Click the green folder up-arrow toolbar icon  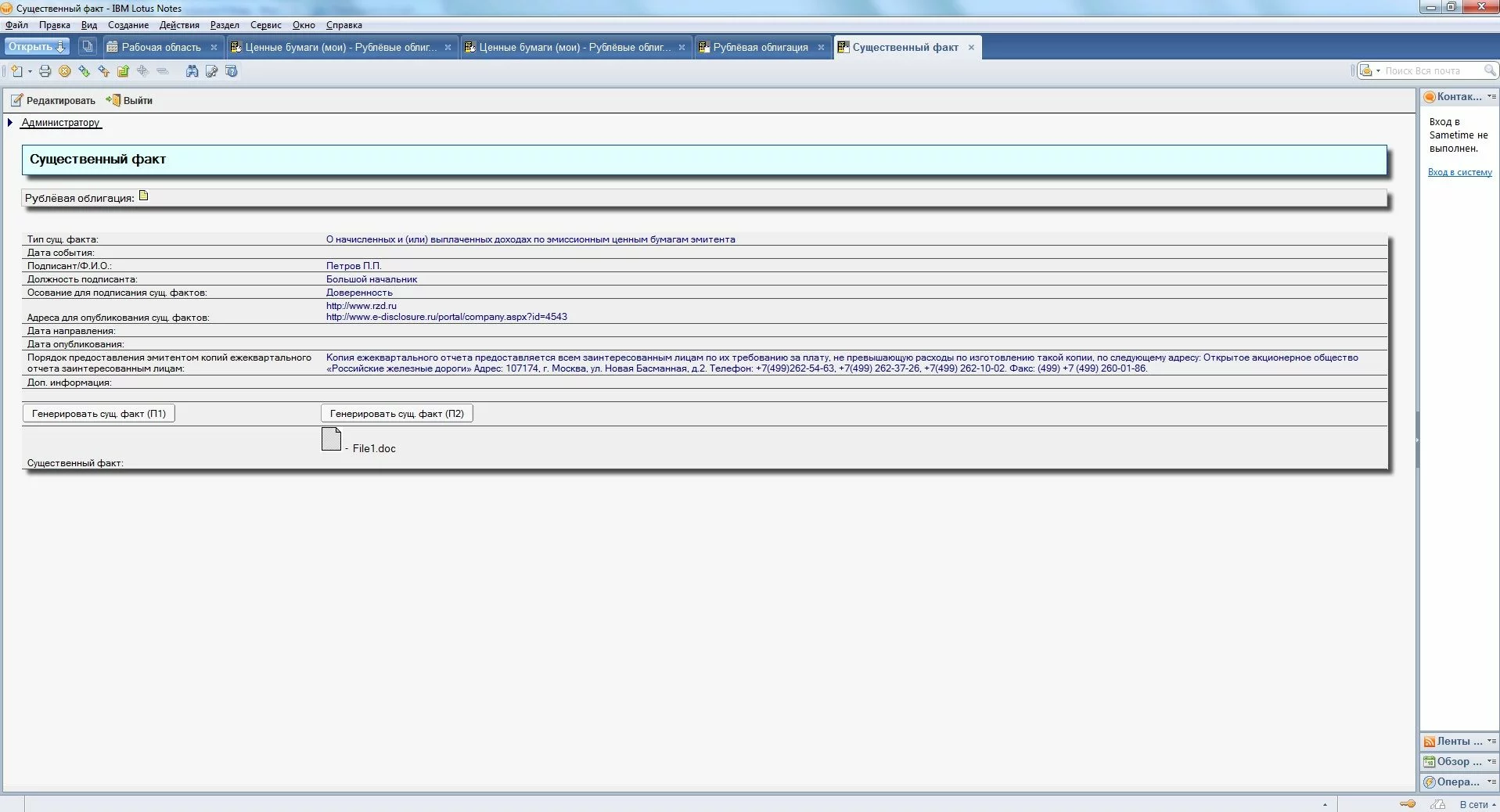pos(123,71)
